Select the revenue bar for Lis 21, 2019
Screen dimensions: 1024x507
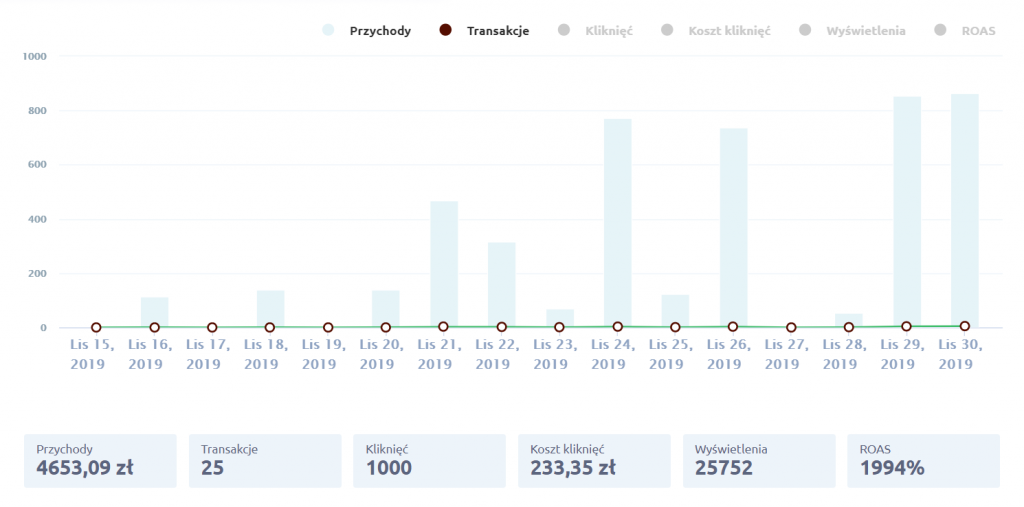(x=444, y=264)
